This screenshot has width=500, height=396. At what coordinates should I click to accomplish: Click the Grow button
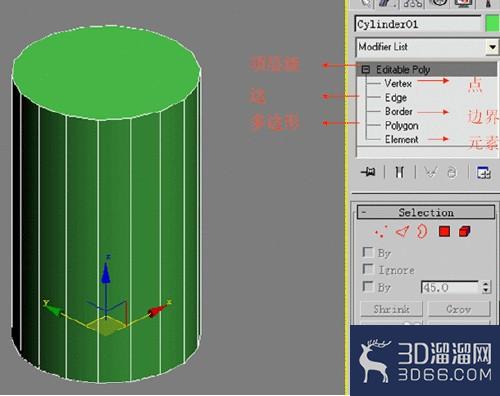coord(459,309)
